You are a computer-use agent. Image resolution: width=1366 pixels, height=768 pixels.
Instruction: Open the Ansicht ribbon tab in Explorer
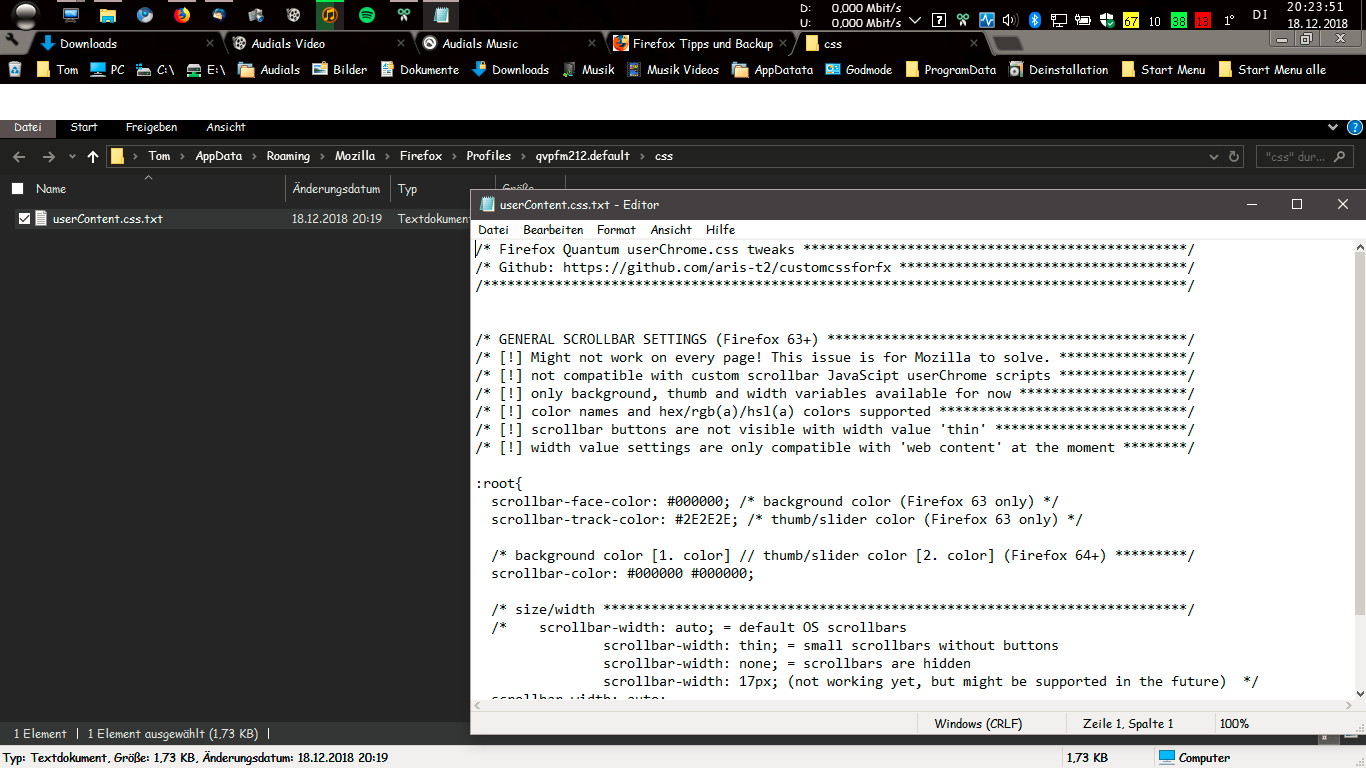[225, 128]
